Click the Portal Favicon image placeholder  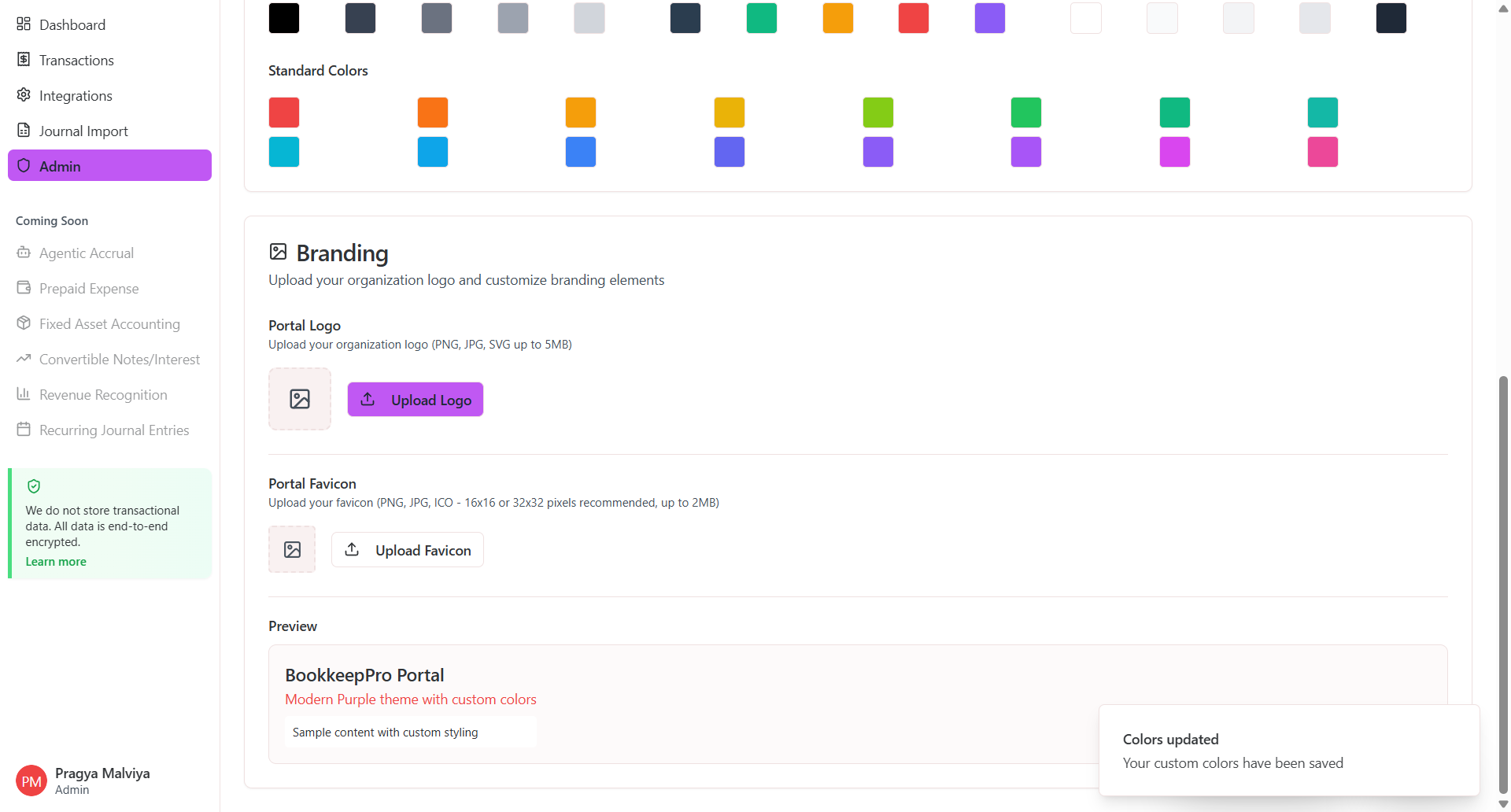[292, 549]
